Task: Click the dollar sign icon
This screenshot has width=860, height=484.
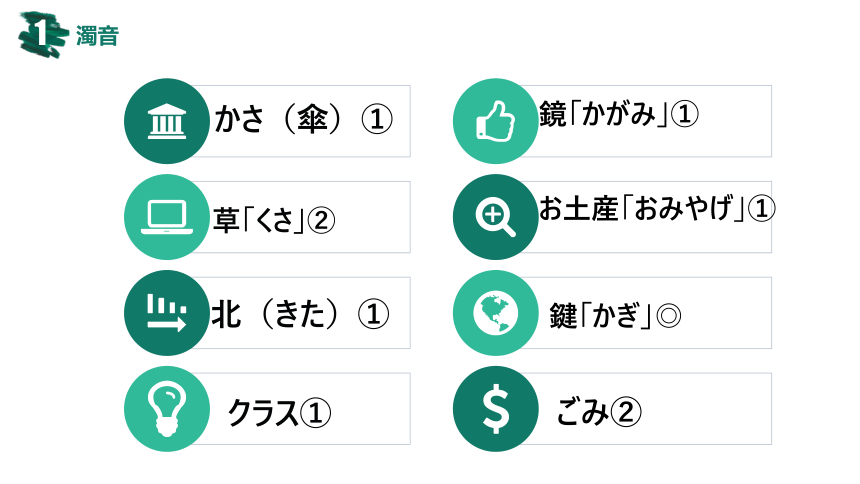Action: (495, 409)
